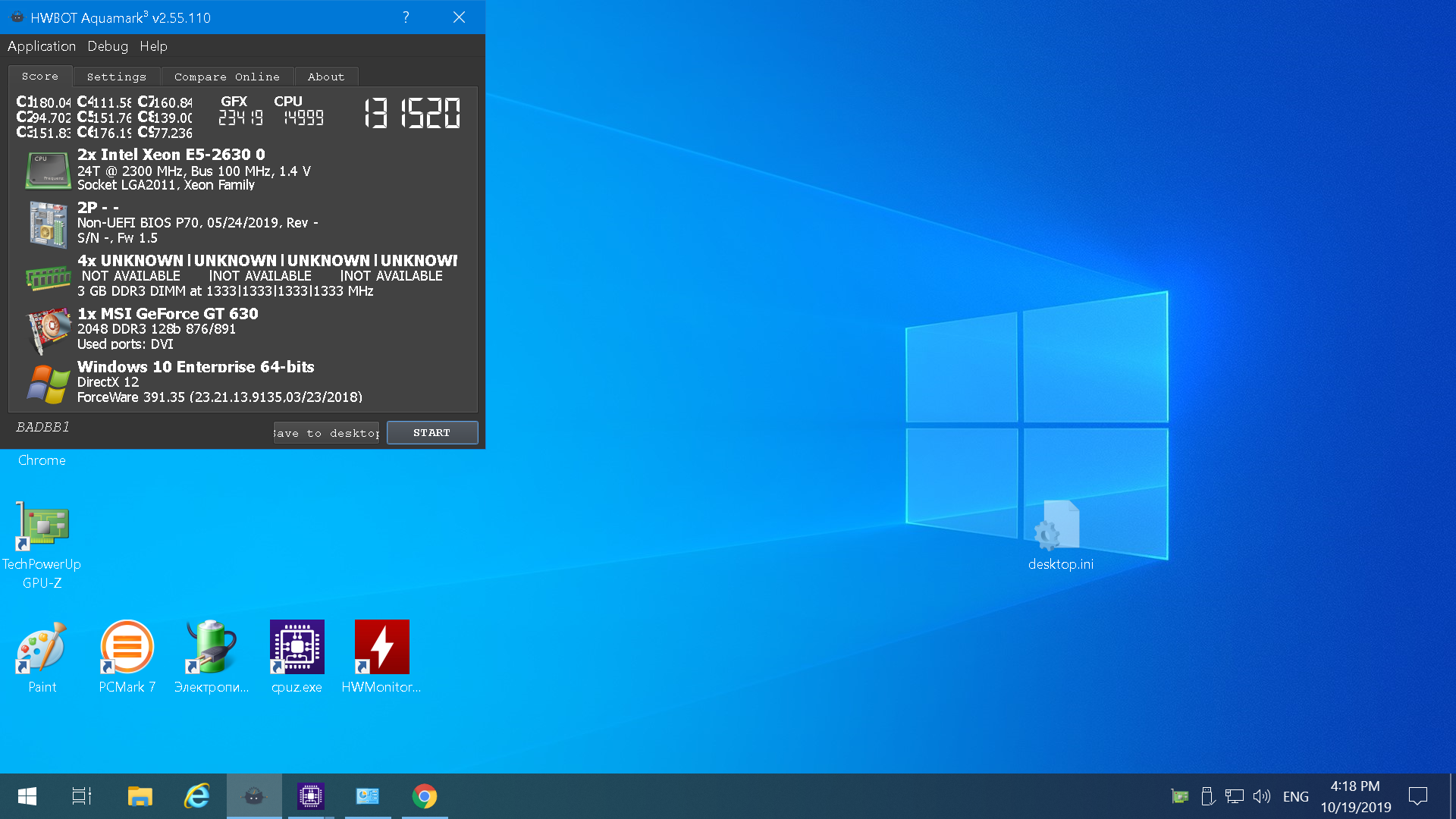The width and height of the screenshot is (1456, 819).
Task: Click the 2048 DDR3 128b 876/891 line
Action: (x=156, y=329)
